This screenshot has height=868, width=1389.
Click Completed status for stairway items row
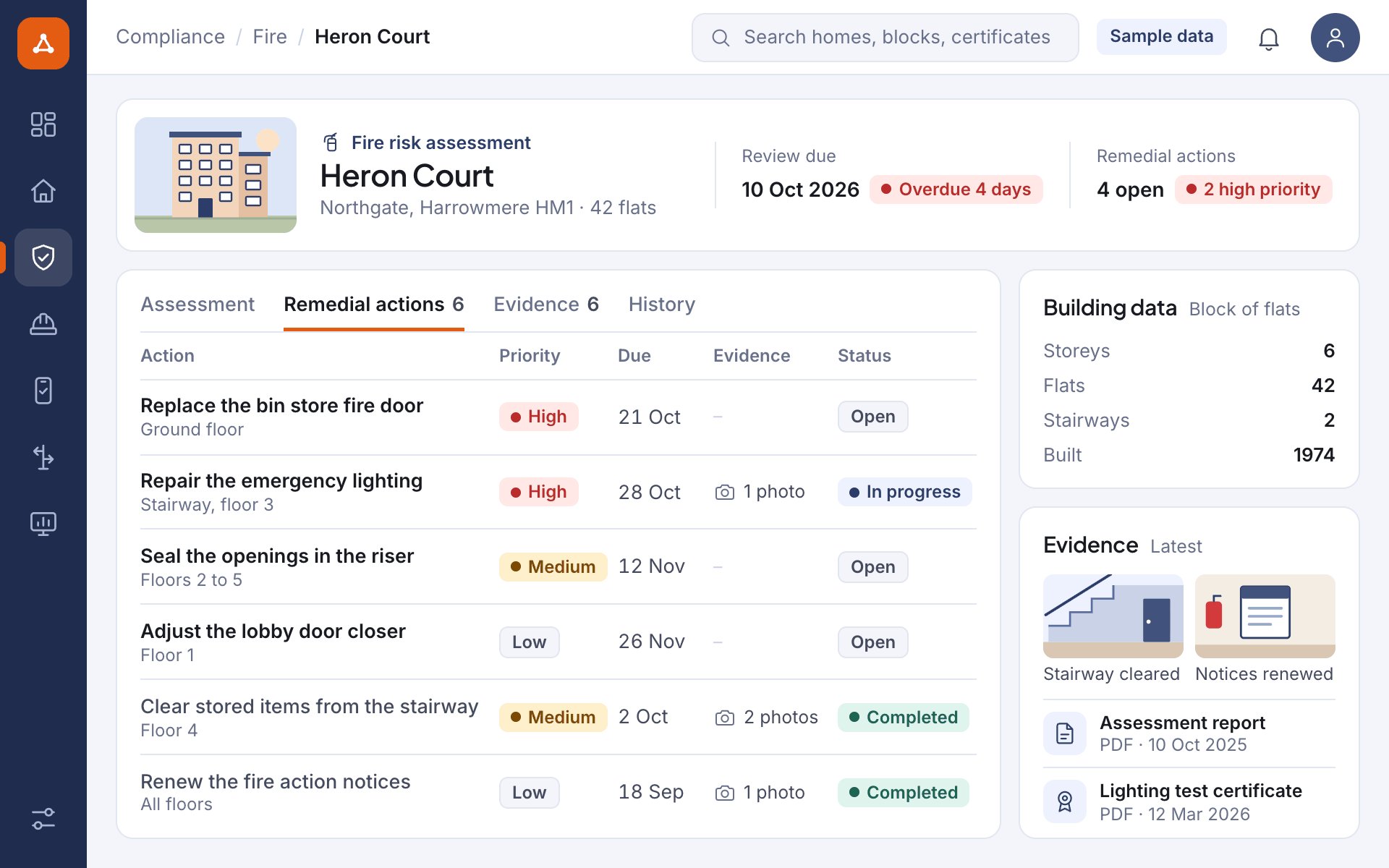[x=904, y=718]
